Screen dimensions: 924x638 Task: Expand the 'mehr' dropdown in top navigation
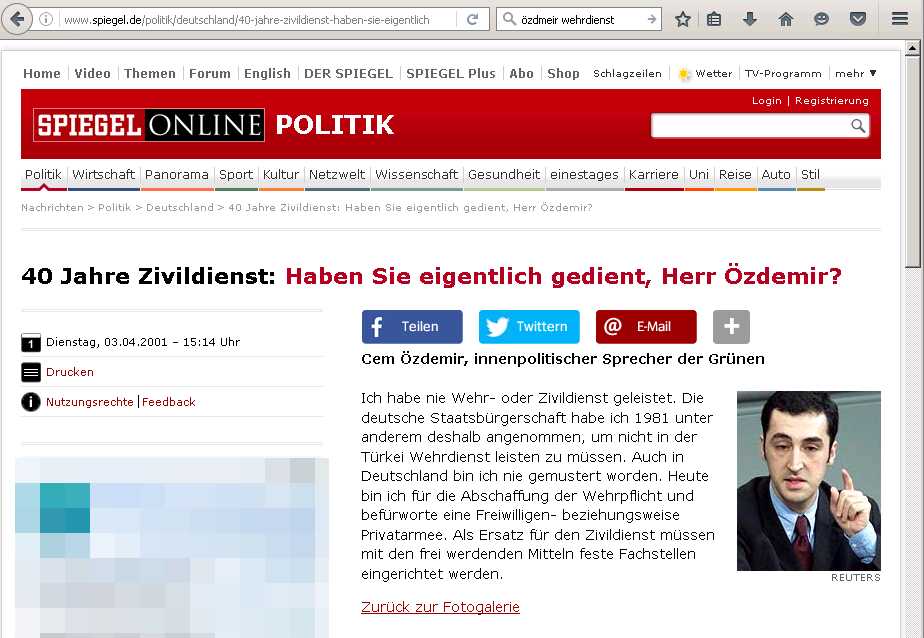856,73
